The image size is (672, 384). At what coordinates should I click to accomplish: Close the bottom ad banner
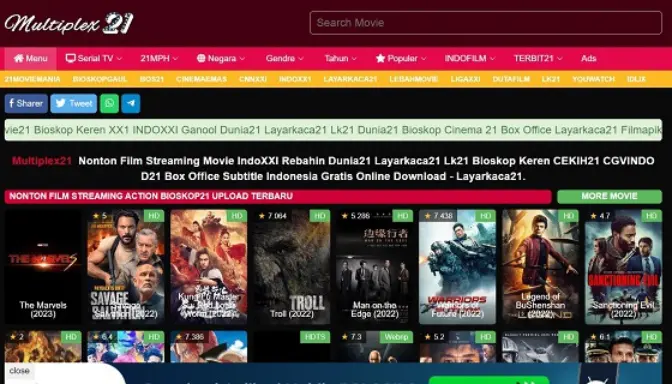tap(19, 371)
